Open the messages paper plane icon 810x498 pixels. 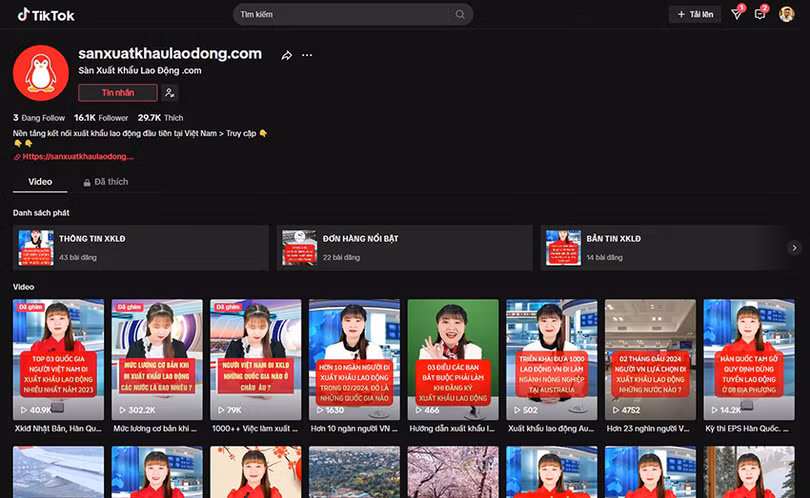[737, 15]
